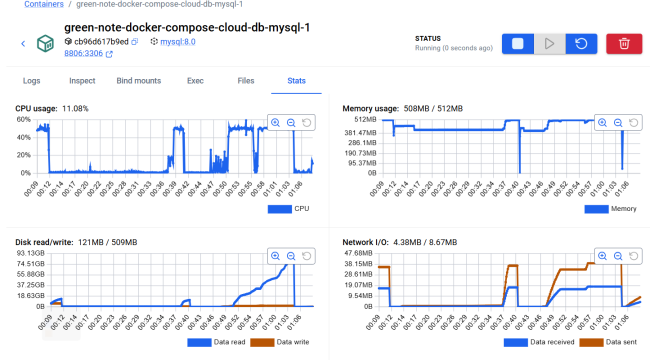Toggle the Data read legend series
The height and width of the screenshot is (360, 650).
(x=216, y=342)
